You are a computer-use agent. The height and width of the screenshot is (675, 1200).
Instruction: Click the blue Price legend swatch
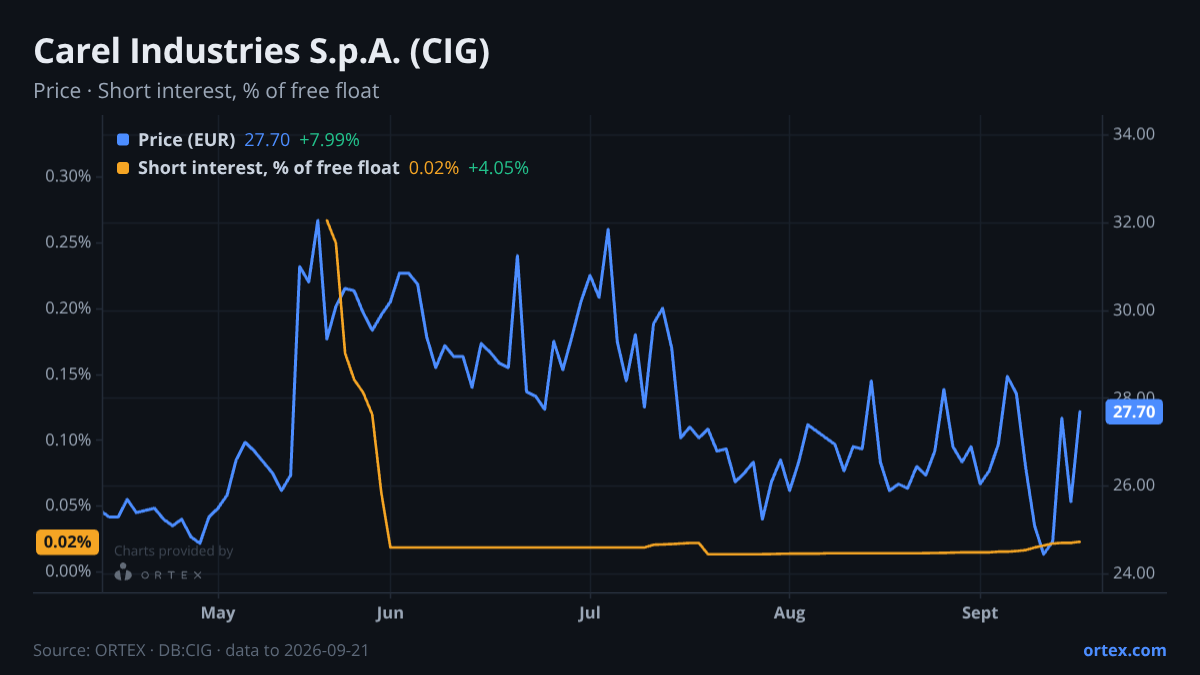pos(123,140)
